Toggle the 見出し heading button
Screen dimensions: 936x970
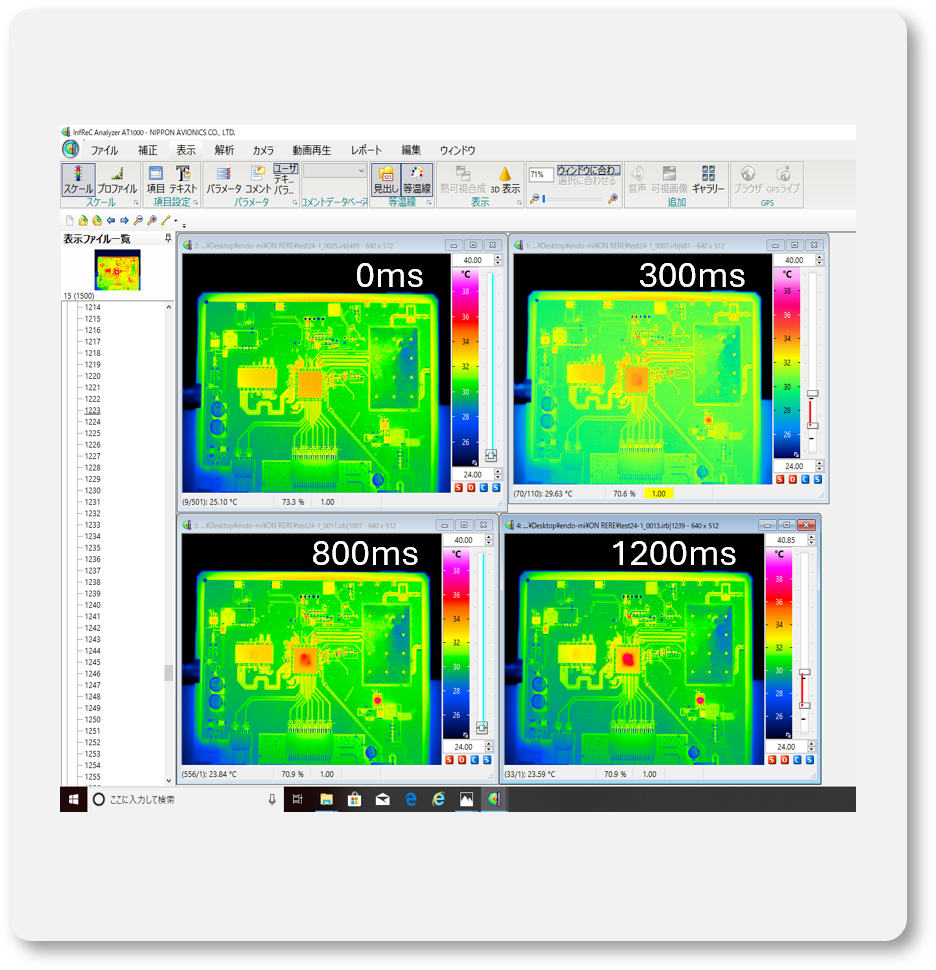click(386, 180)
